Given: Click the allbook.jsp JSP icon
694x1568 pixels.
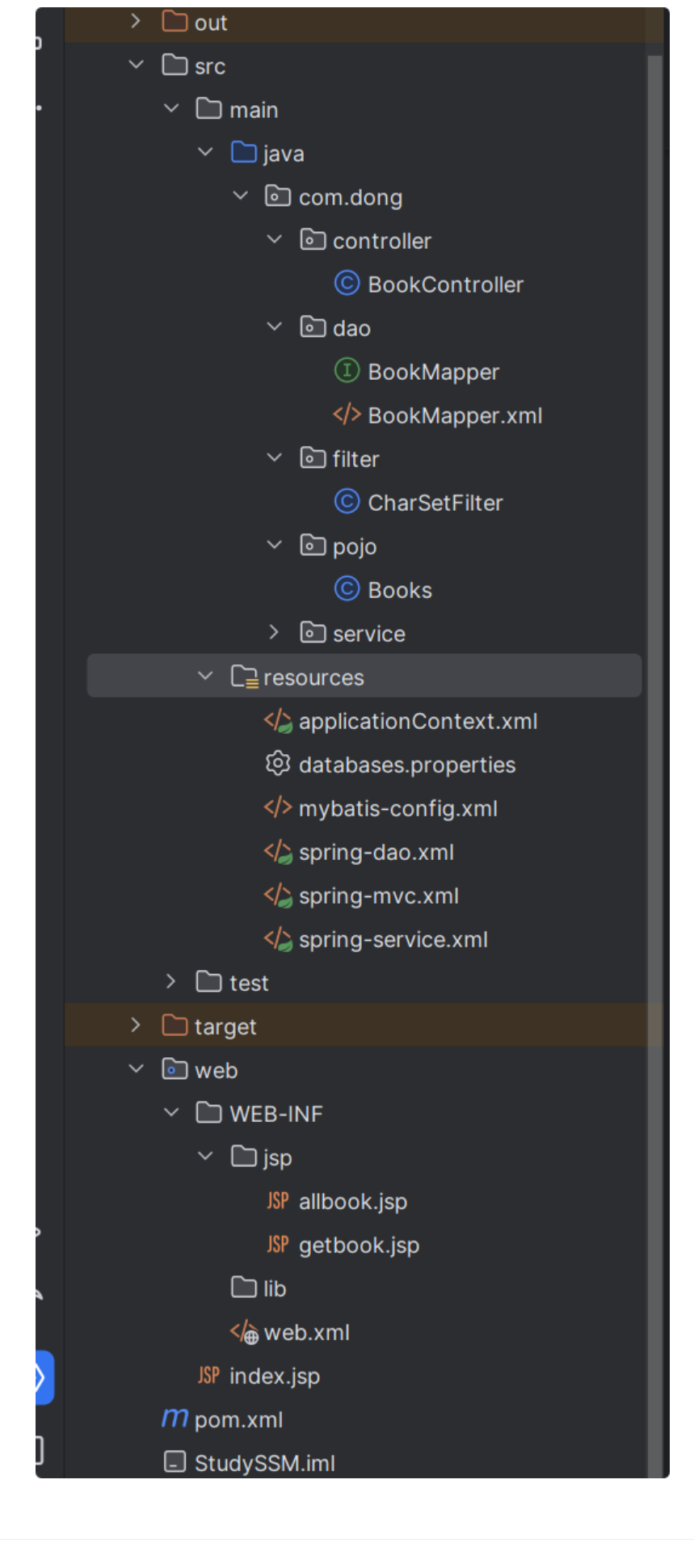Looking at the screenshot, I should point(278,1200).
